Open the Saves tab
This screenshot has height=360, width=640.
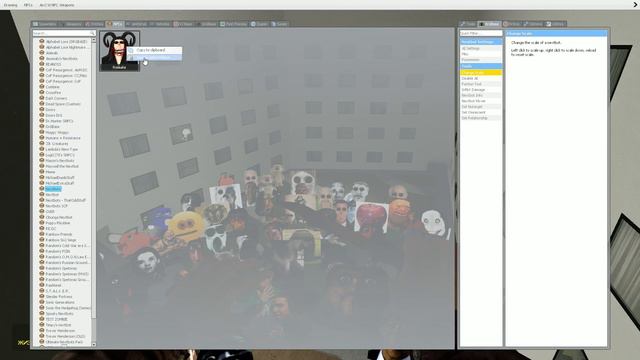pos(280,24)
